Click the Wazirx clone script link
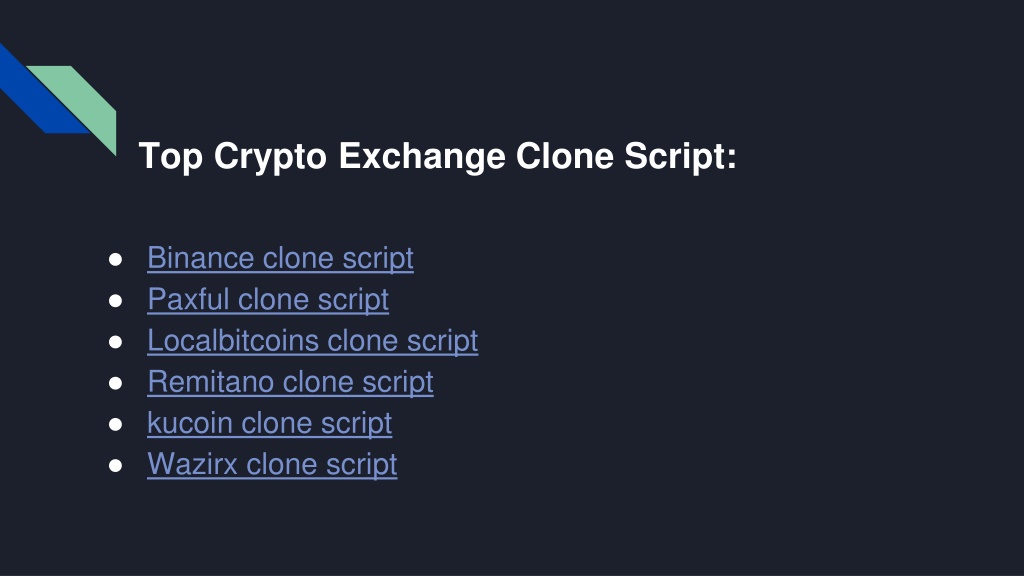1024x576 pixels. 272,464
